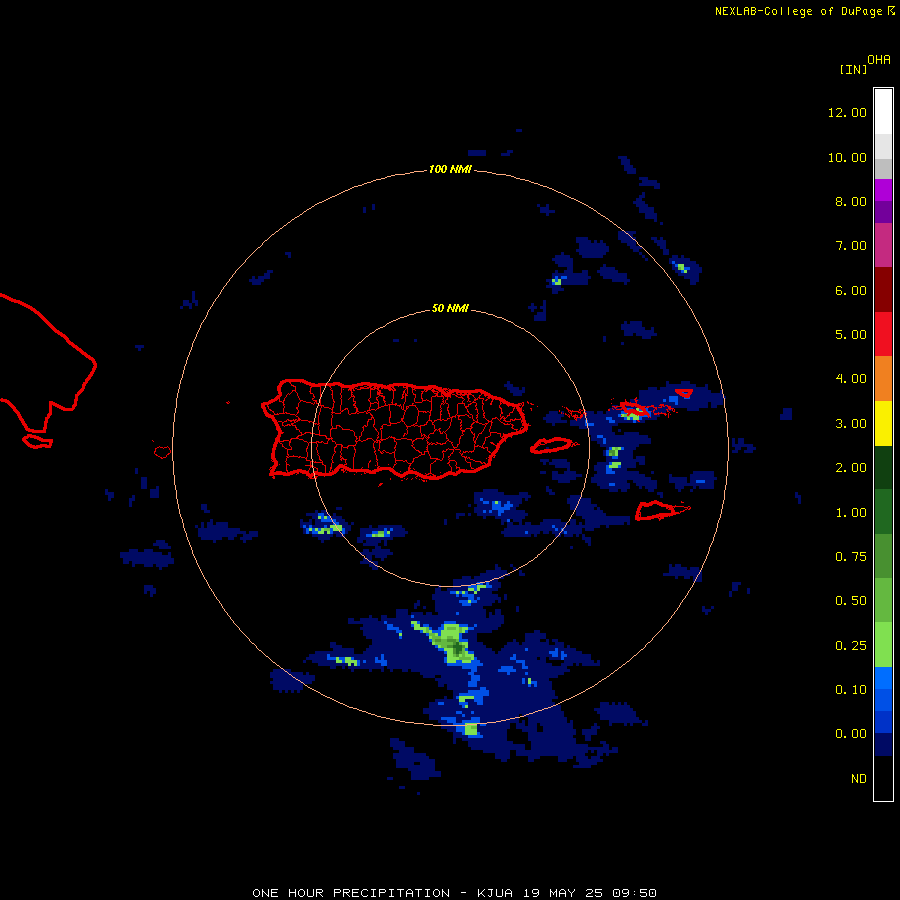Click the bright blue legend swatch
The height and width of the screenshot is (900, 900).
[883, 678]
